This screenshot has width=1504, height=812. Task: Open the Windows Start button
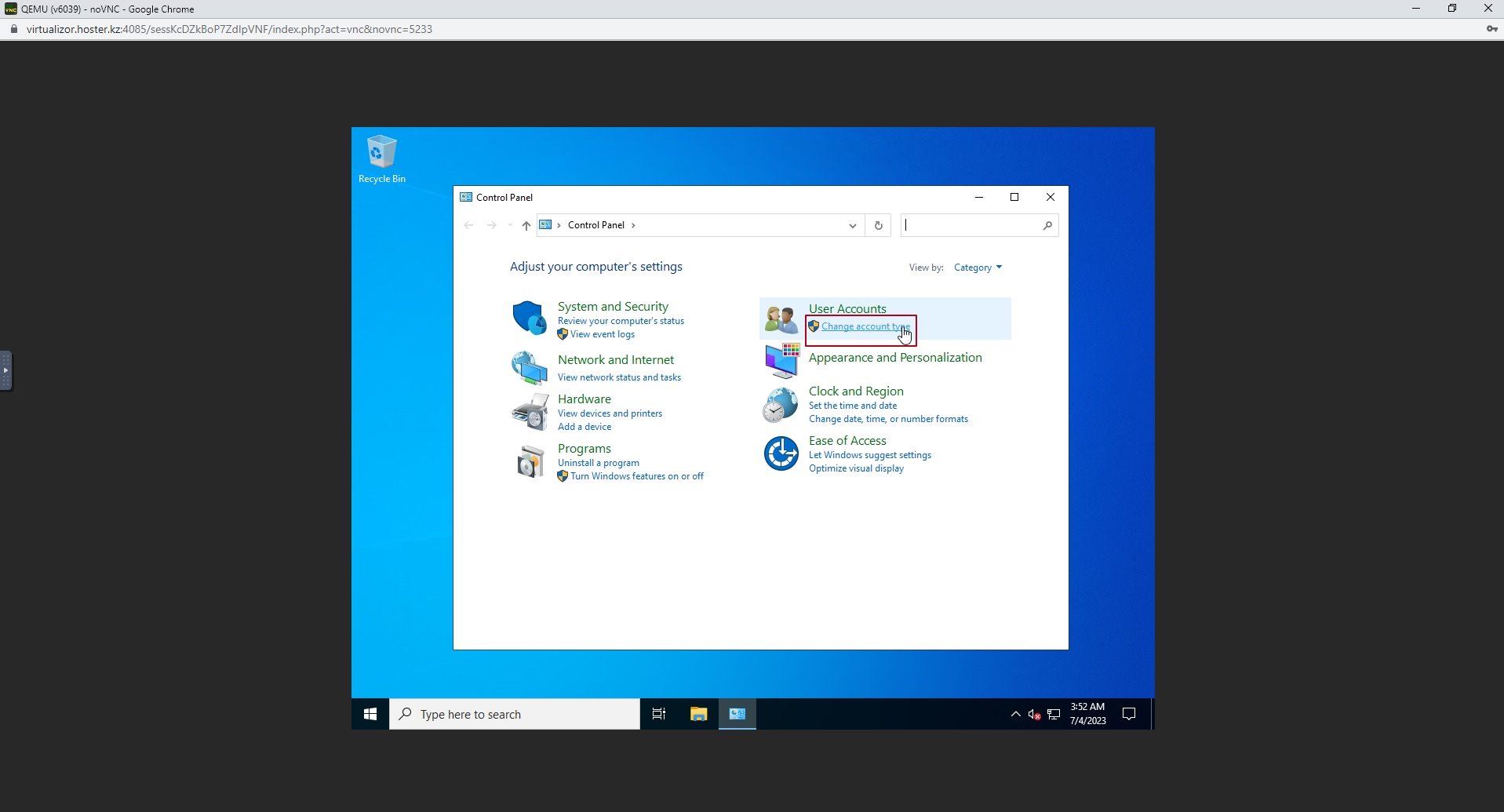click(x=370, y=714)
